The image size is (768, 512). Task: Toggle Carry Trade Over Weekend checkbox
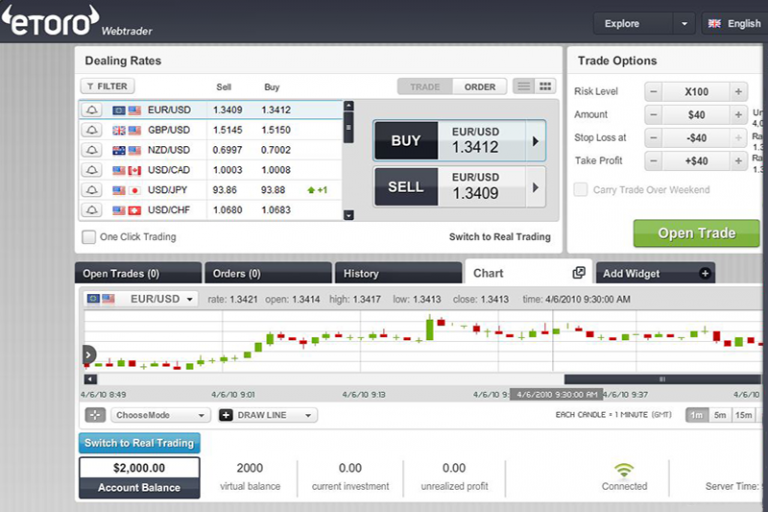(581, 190)
